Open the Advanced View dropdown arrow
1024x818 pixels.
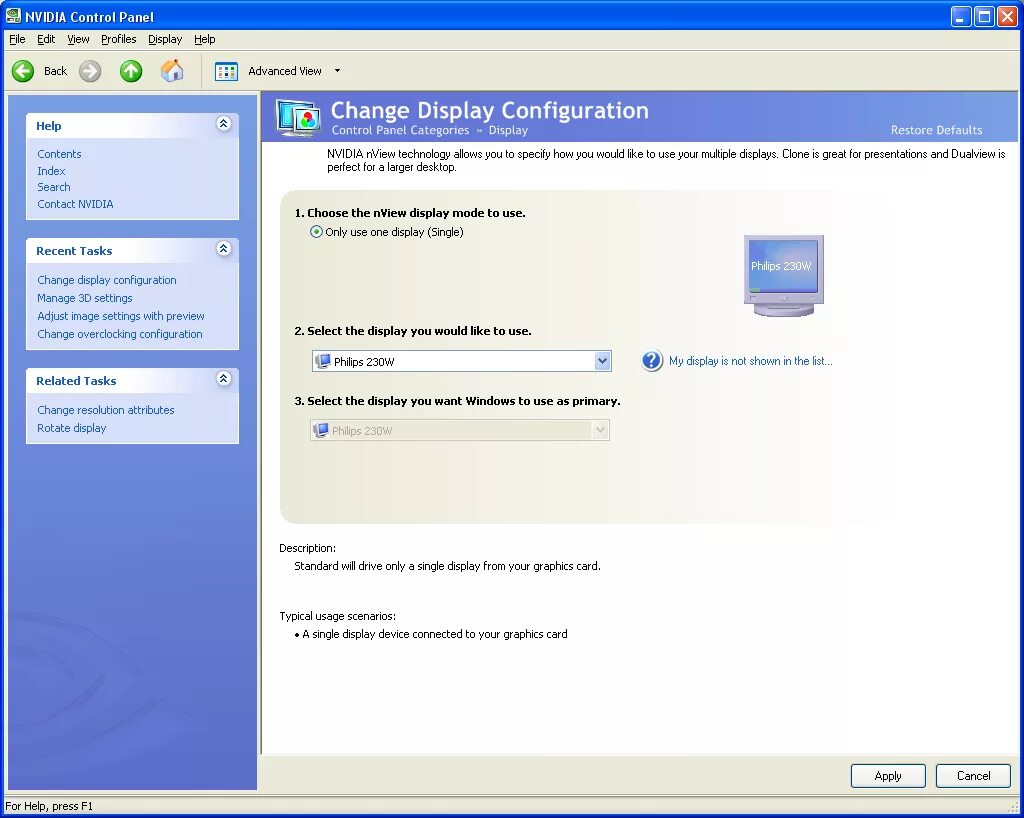(338, 71)
